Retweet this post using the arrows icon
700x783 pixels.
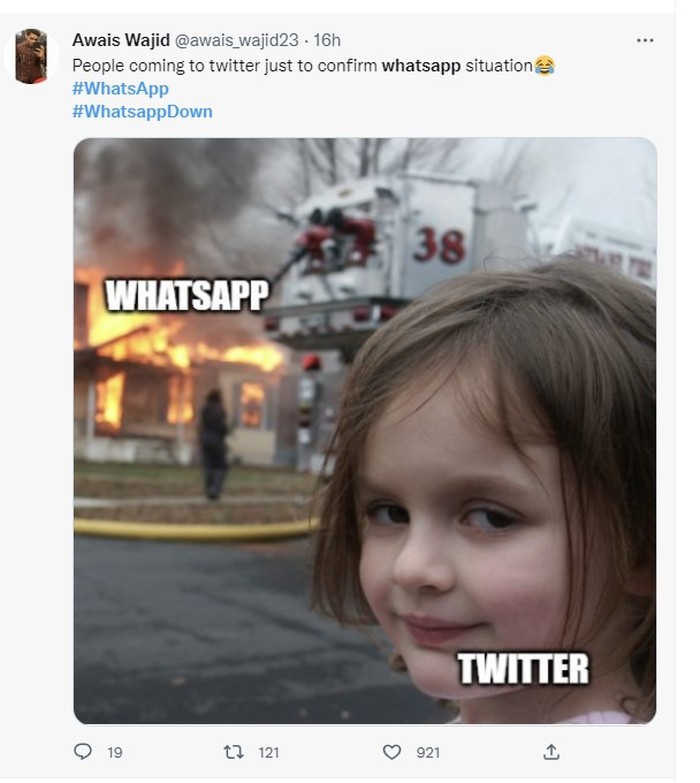click(233, 752)
